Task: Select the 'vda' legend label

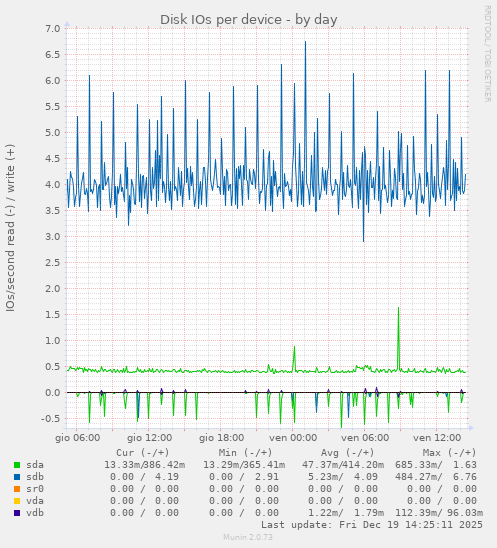Action: (x=35, y=500)
